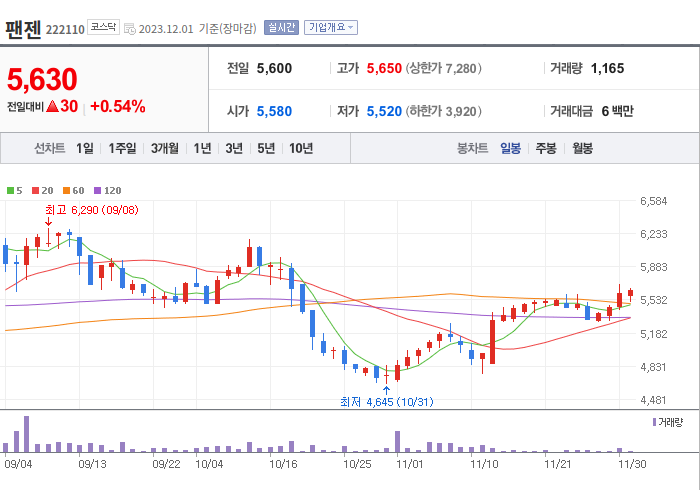
Task: Click the 거래량 value 1,165
Action: click(x=607, y=68)
